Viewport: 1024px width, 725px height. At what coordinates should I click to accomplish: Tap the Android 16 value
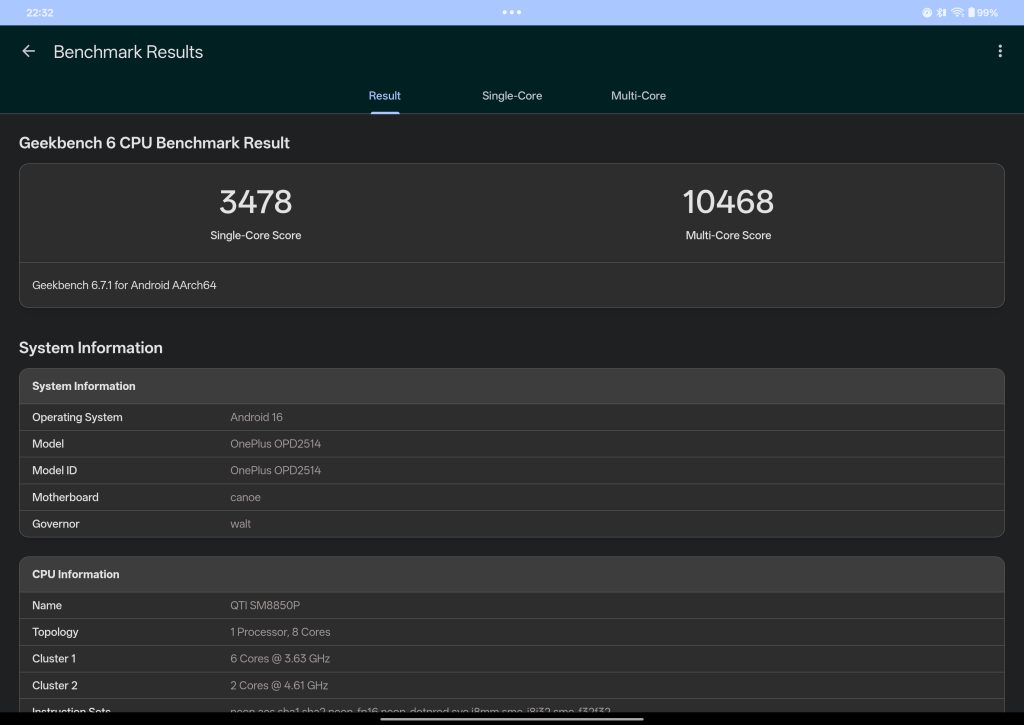[x=256, y=417]
